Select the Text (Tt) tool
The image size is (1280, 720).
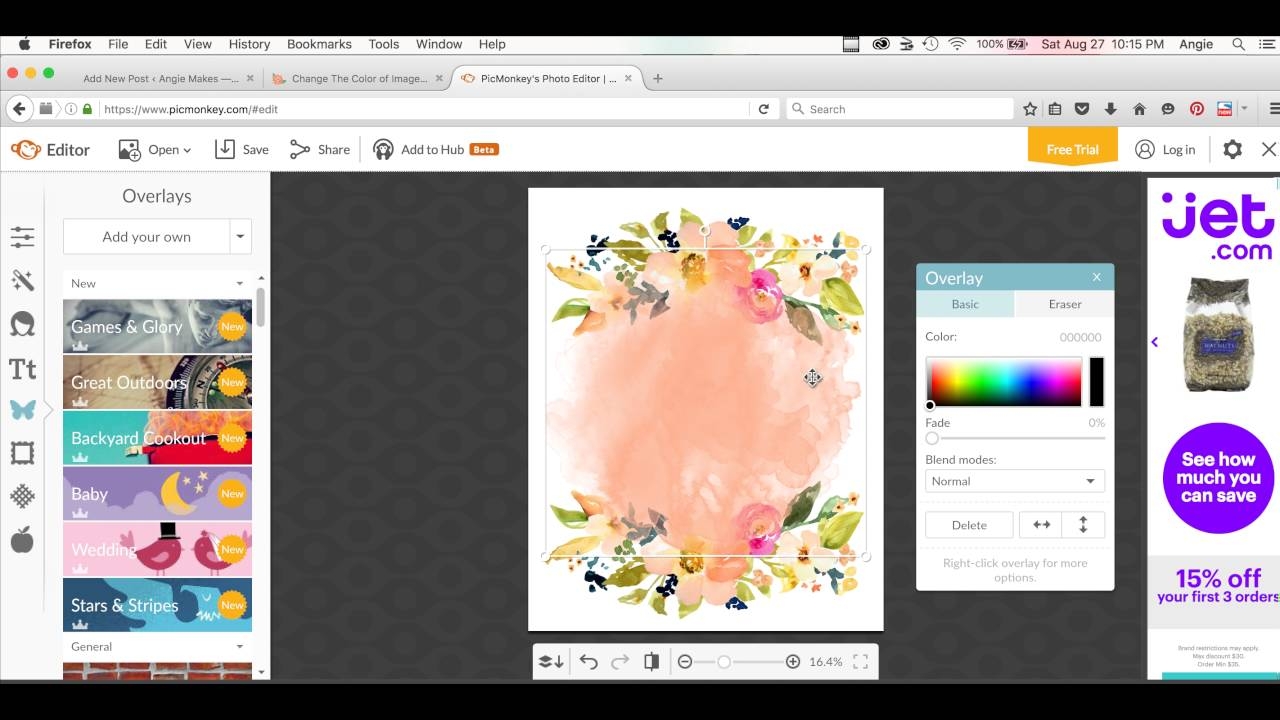click(22, 369)
